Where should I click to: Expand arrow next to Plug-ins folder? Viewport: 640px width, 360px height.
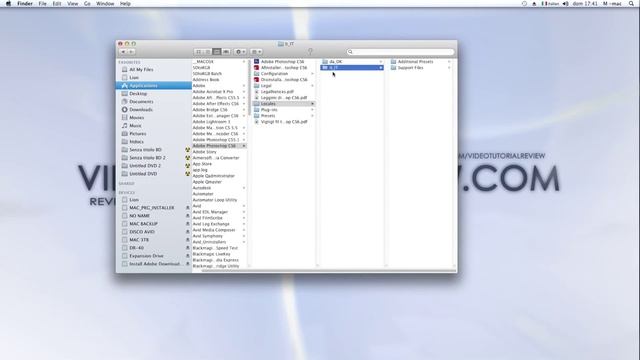pyautogui.click(x=313, y=110)
